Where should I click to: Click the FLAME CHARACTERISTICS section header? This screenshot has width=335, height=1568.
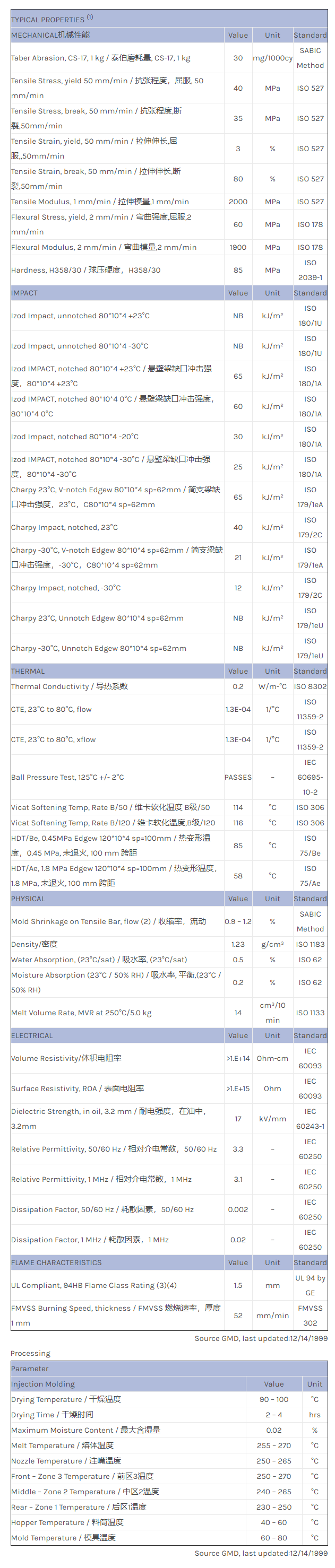click(56, 1262)
